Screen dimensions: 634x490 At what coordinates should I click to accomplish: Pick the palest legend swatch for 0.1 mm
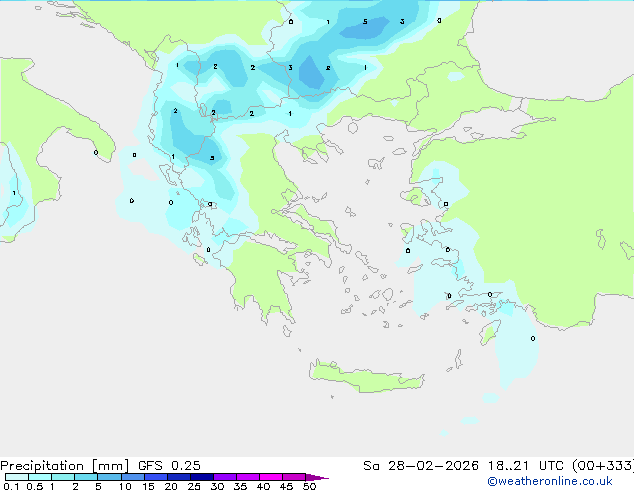tap(17, 477)
